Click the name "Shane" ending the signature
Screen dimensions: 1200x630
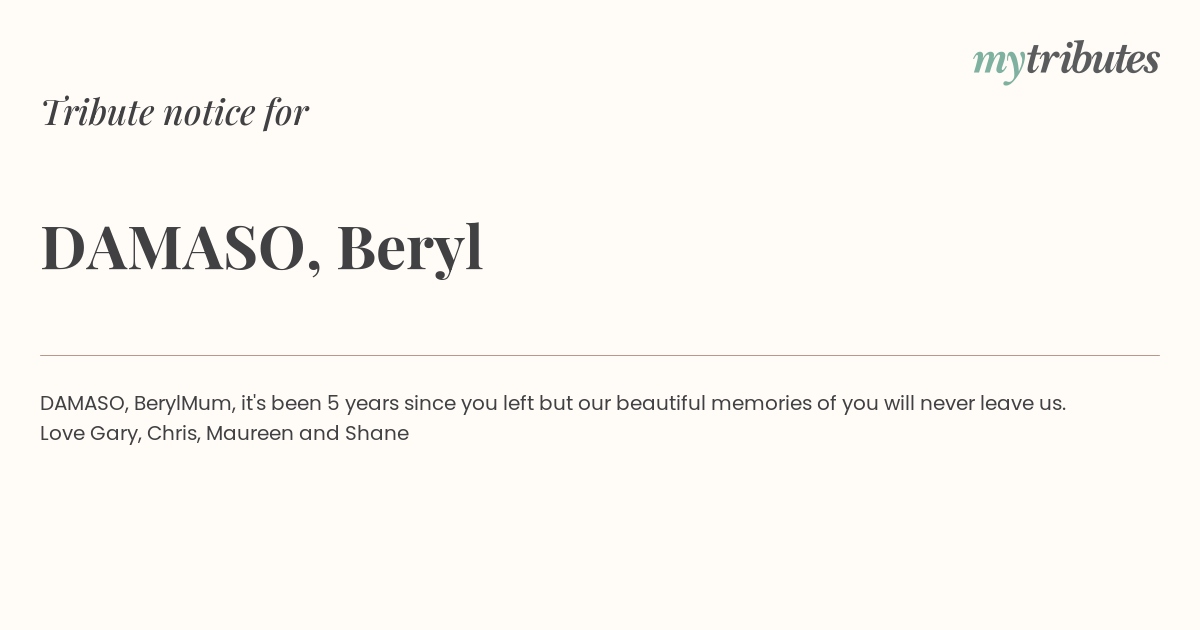pos(377,434)
